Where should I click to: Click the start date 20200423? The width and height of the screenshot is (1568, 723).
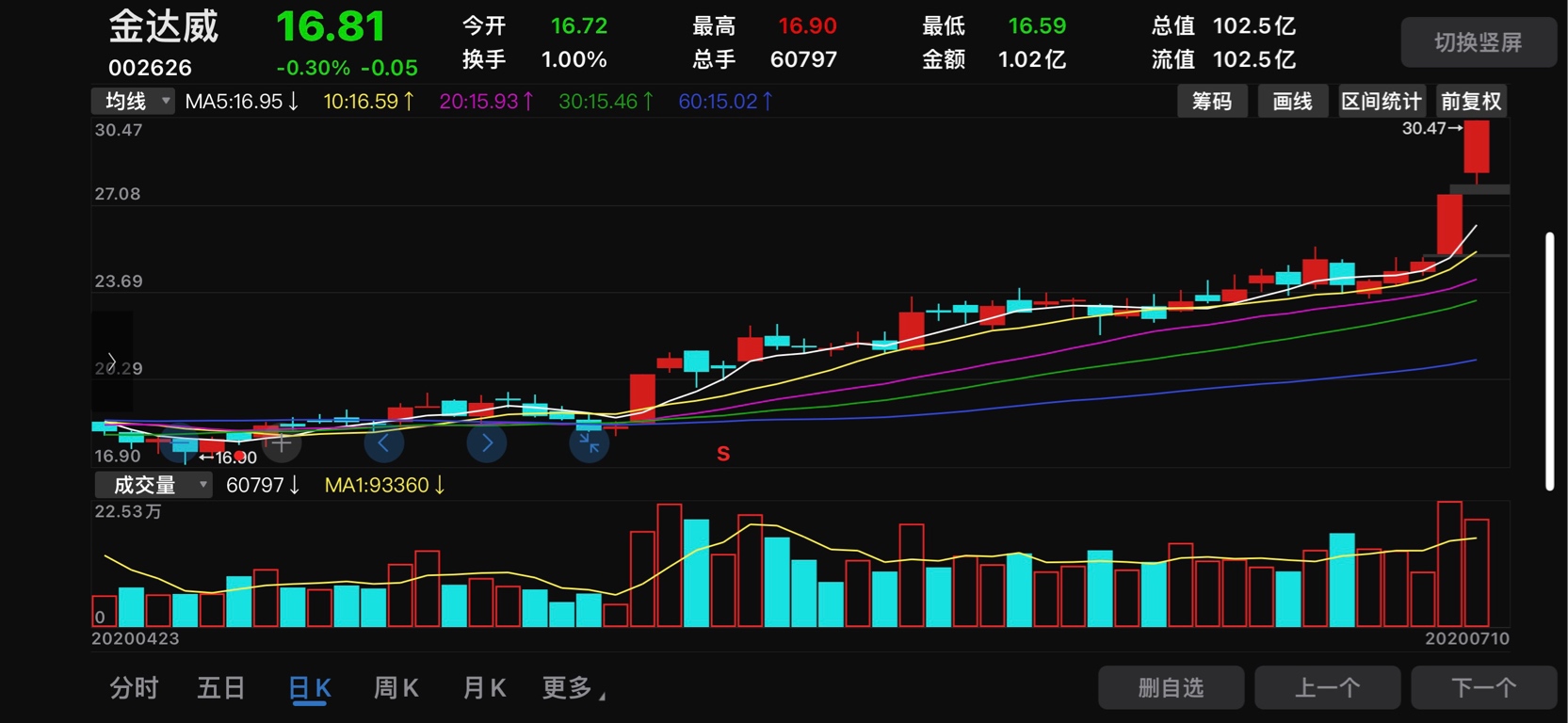pyautogui.click(x=135, y=638)
